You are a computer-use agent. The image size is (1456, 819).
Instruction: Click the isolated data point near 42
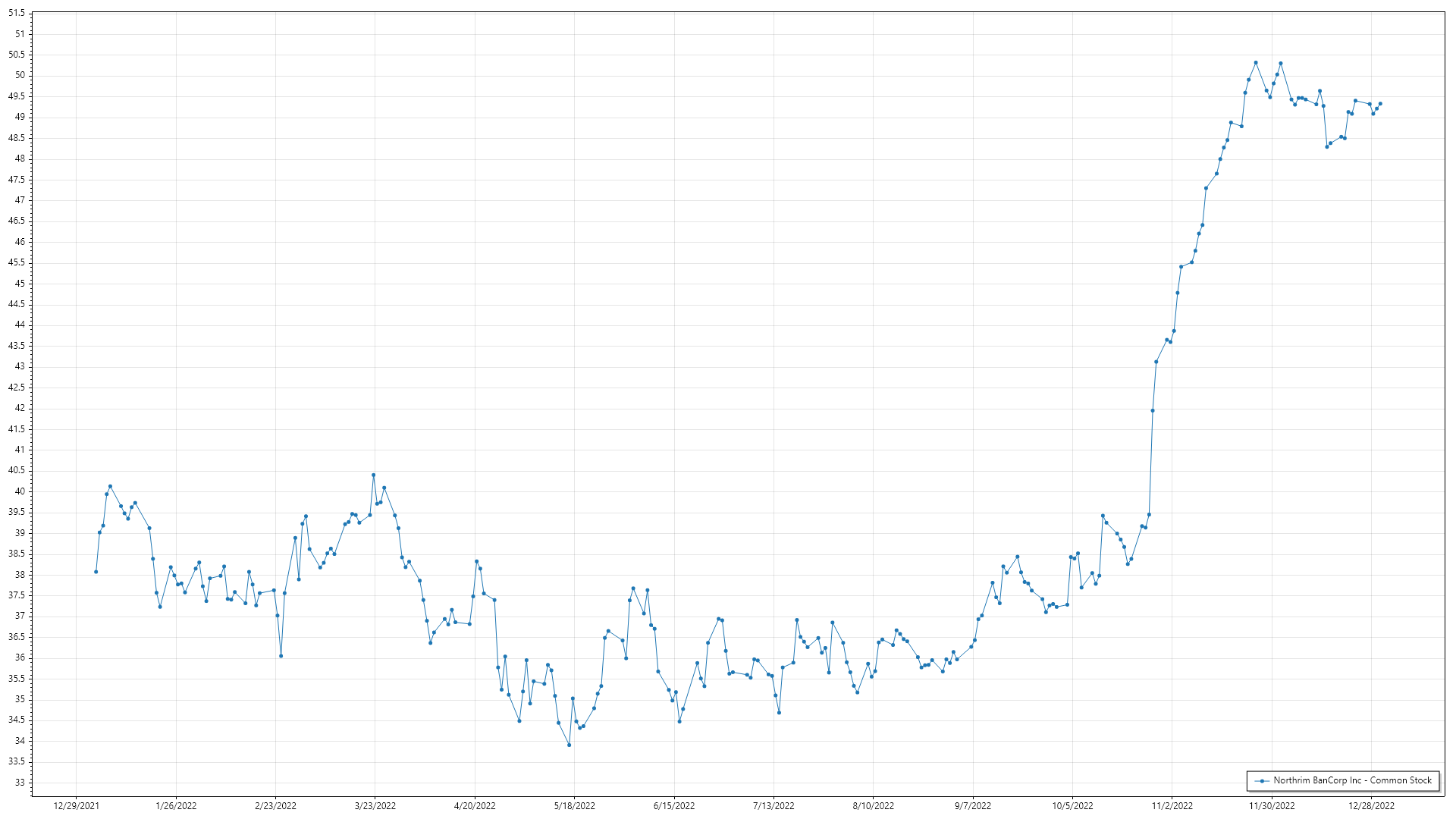click(1153, 410)
